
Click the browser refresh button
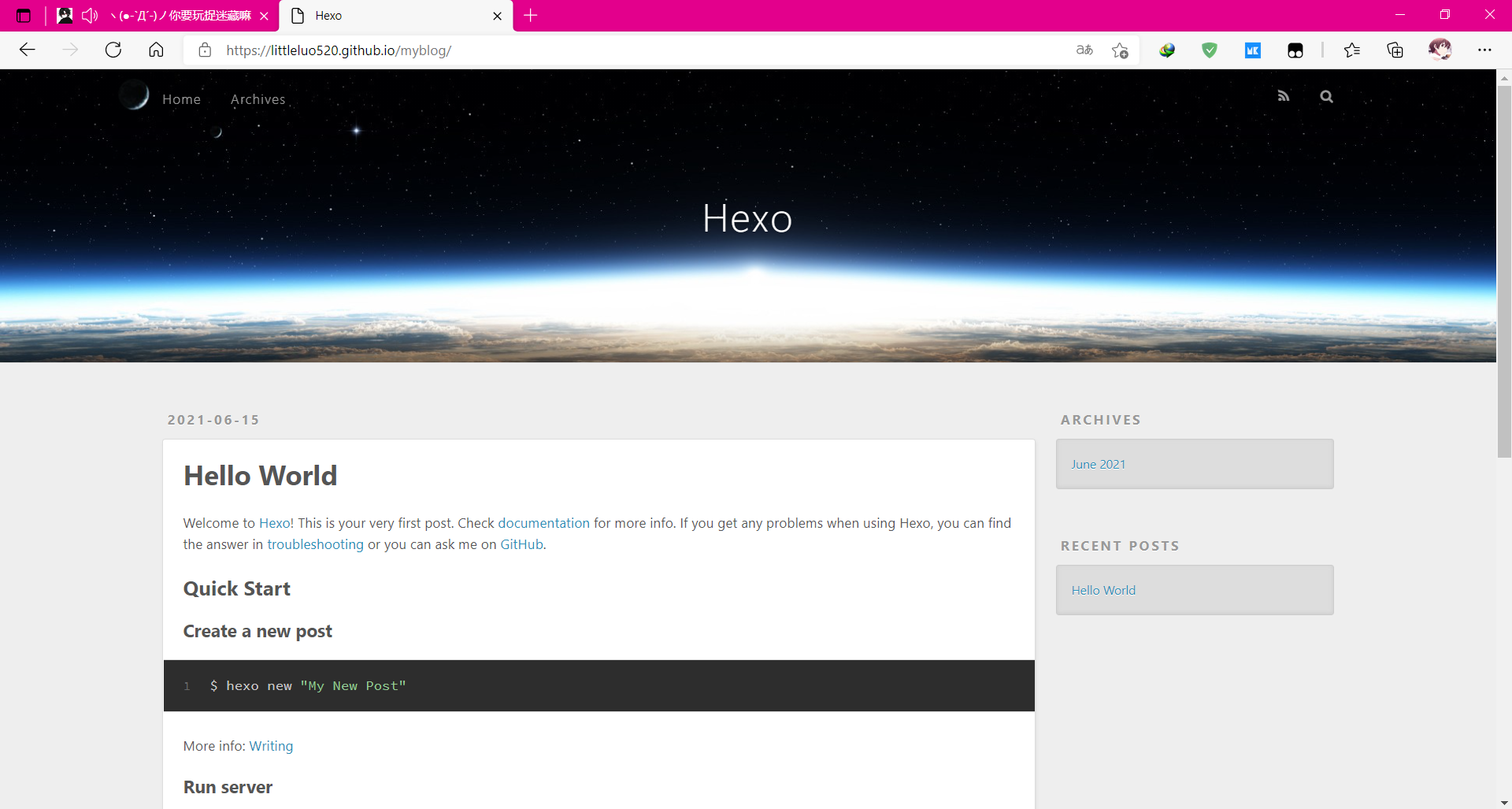113,50
